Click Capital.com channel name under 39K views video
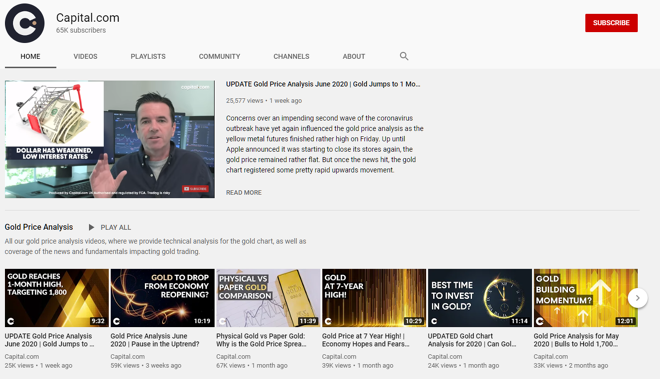This screenshot has width=660, height=379. click(339, 356)
